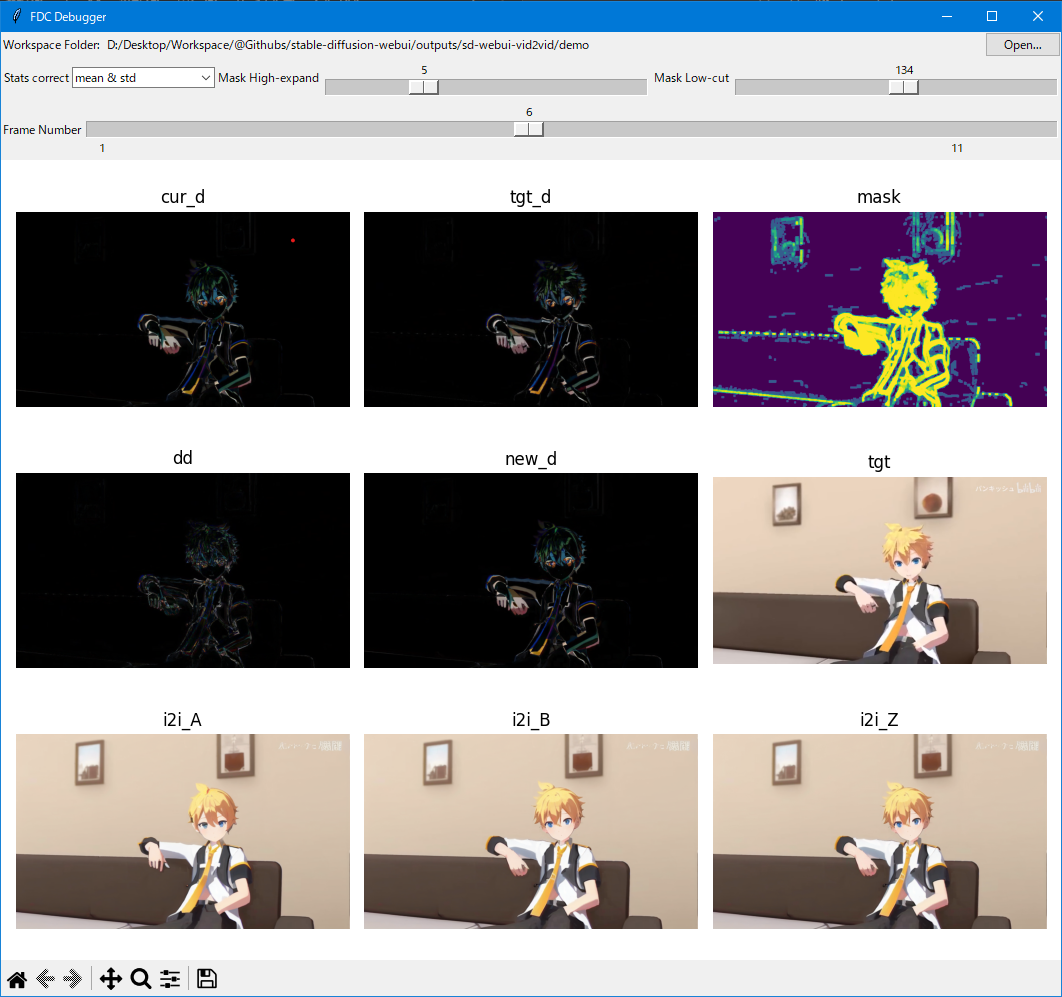
Task: Click the new_d image plot
Action: (x=531, y=570)
